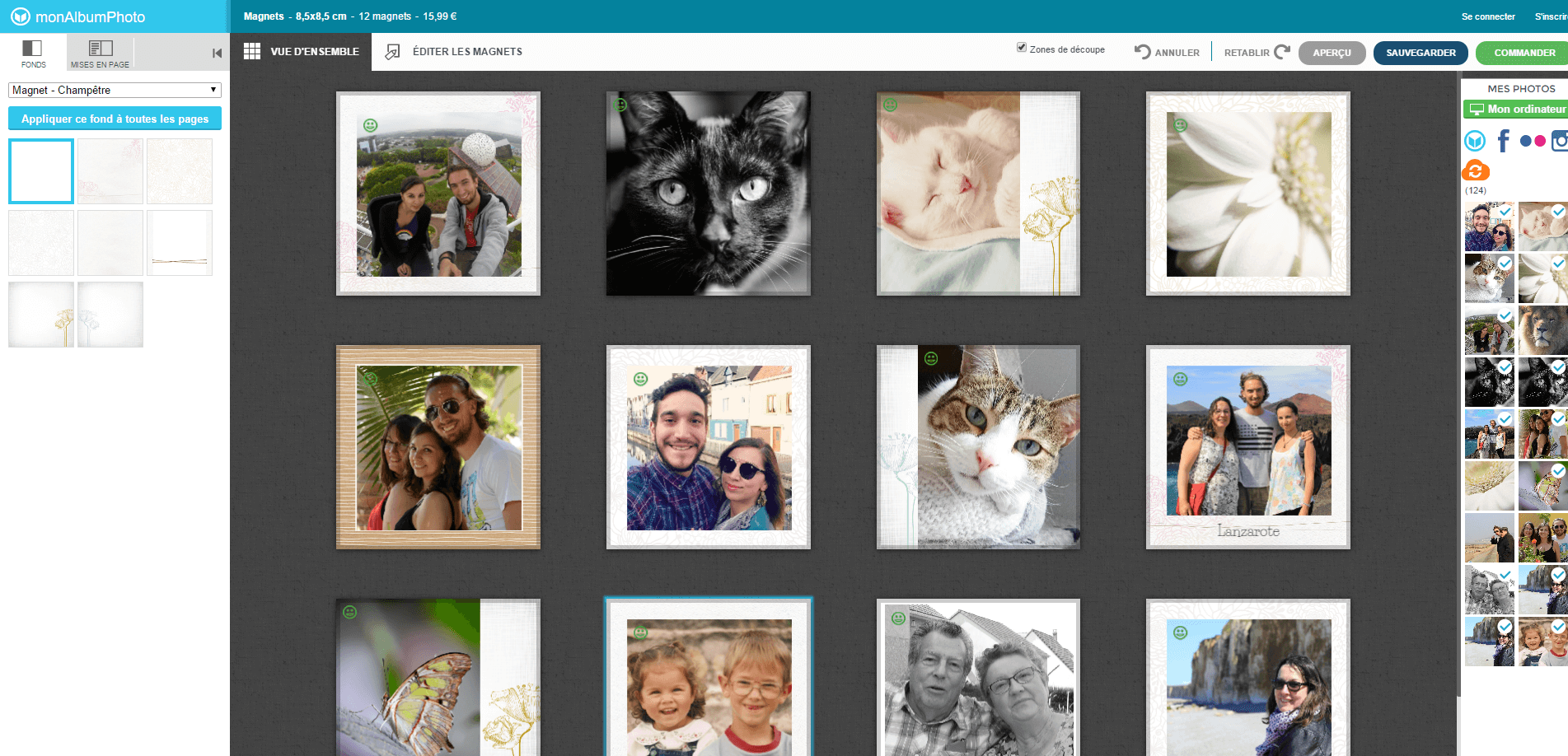Collapse the left sidebar panel
This screenshot has height=756, width=1568.
[x=217, y=54]
